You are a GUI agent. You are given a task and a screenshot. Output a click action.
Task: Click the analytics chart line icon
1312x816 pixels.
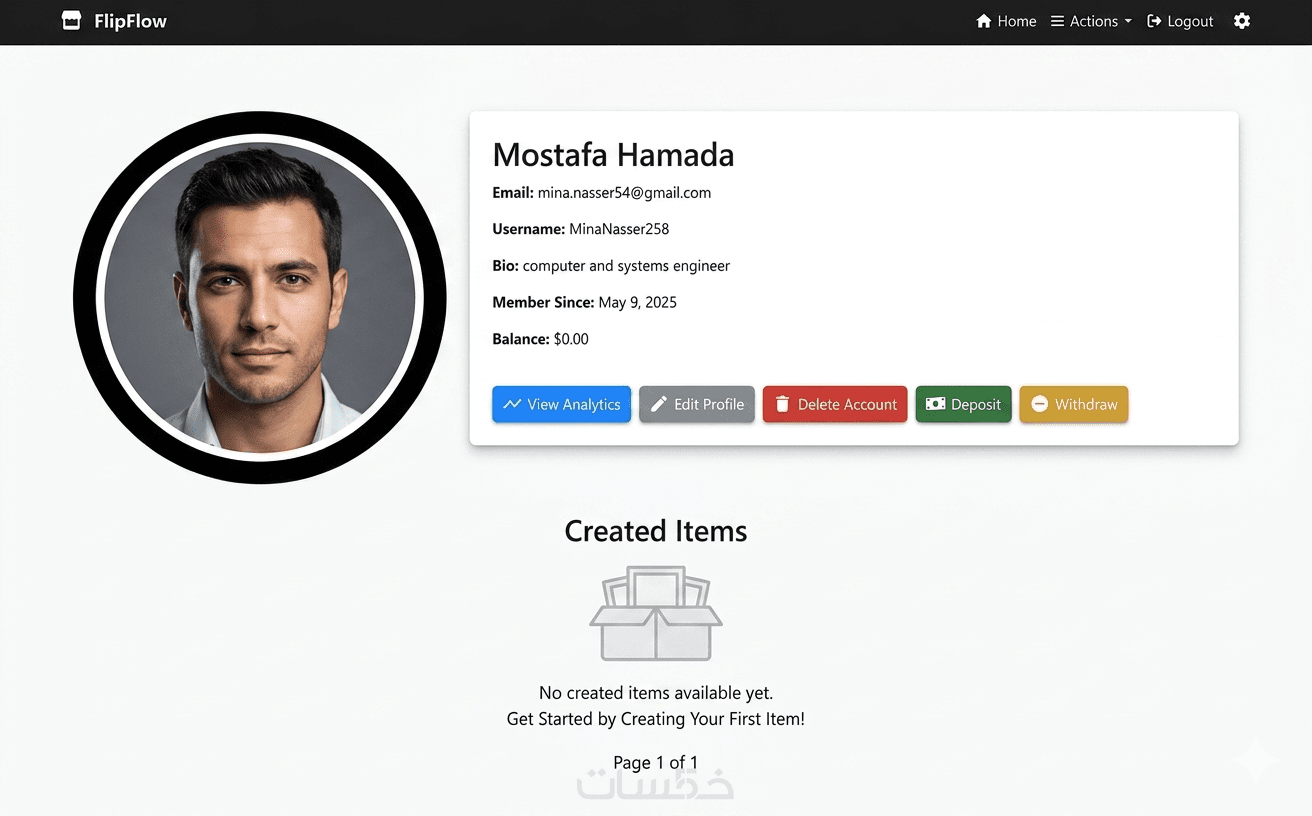click(x=512, y=404)
